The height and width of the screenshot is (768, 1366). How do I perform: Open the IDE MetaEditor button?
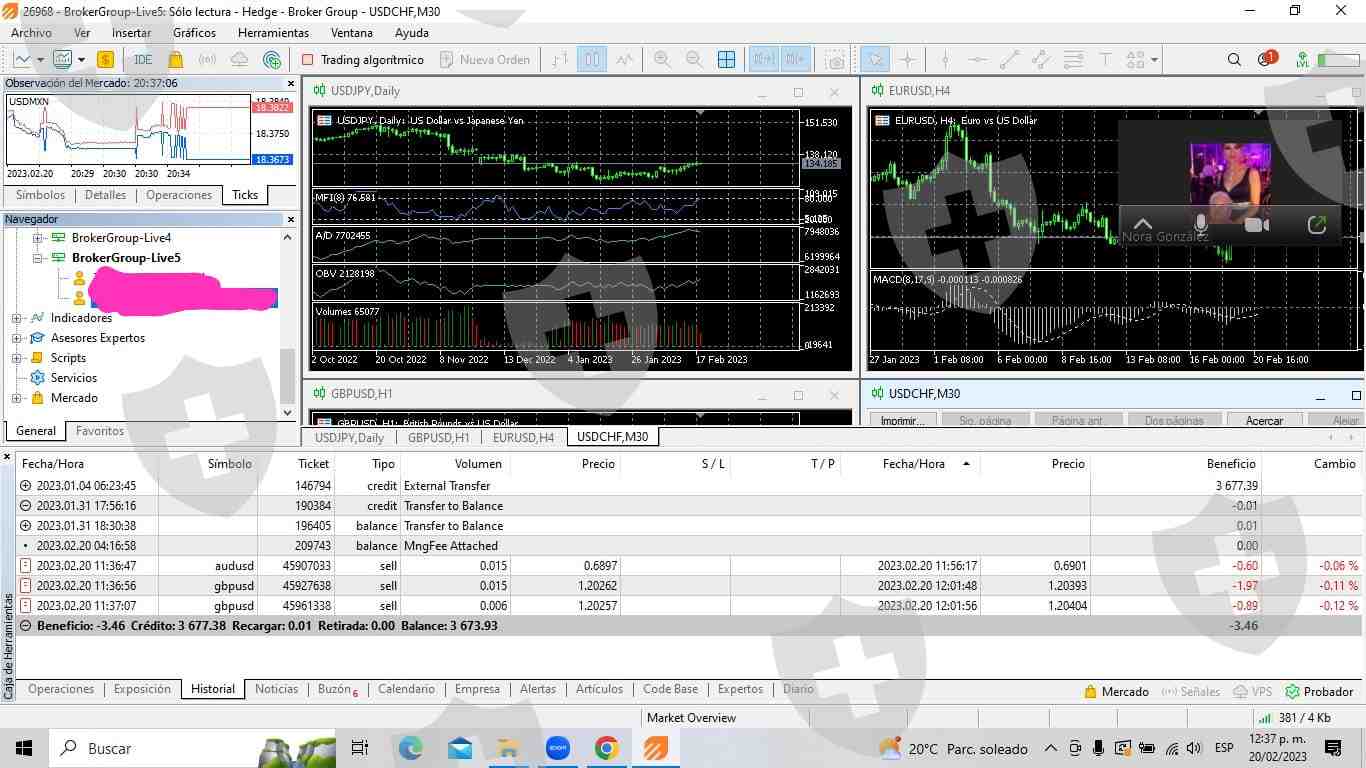coord(143,60)
